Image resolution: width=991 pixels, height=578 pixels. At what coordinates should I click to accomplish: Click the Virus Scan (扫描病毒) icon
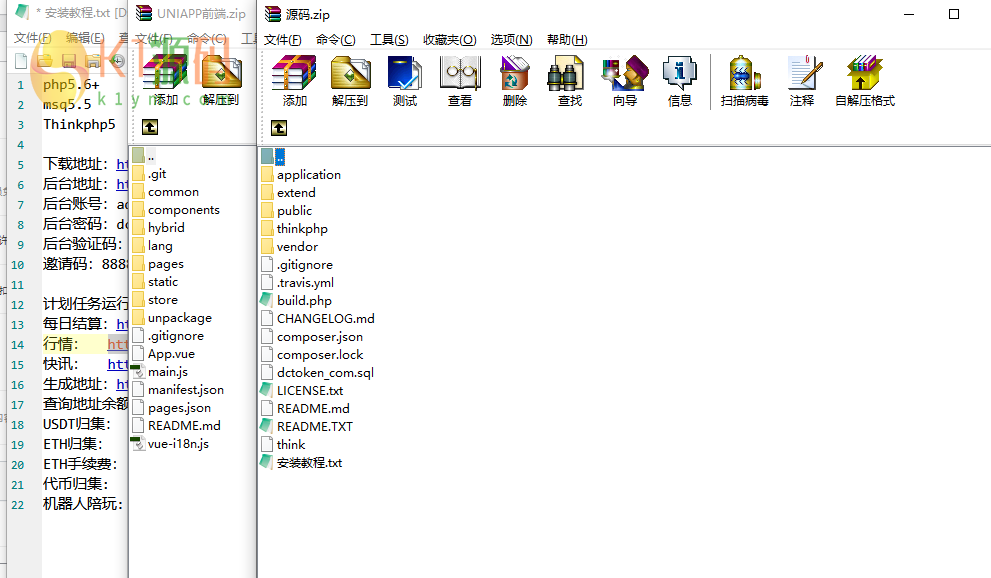click(744, 73)
